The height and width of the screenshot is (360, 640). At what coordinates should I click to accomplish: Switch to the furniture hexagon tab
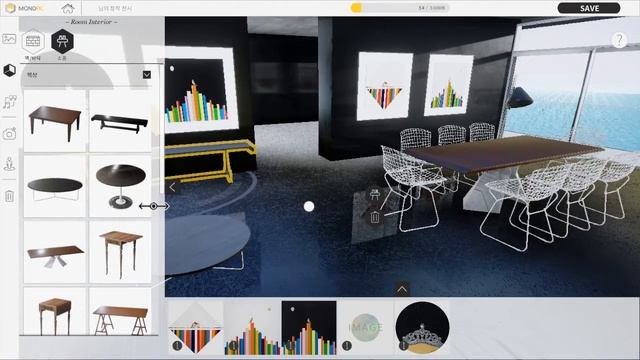point(62,41)
